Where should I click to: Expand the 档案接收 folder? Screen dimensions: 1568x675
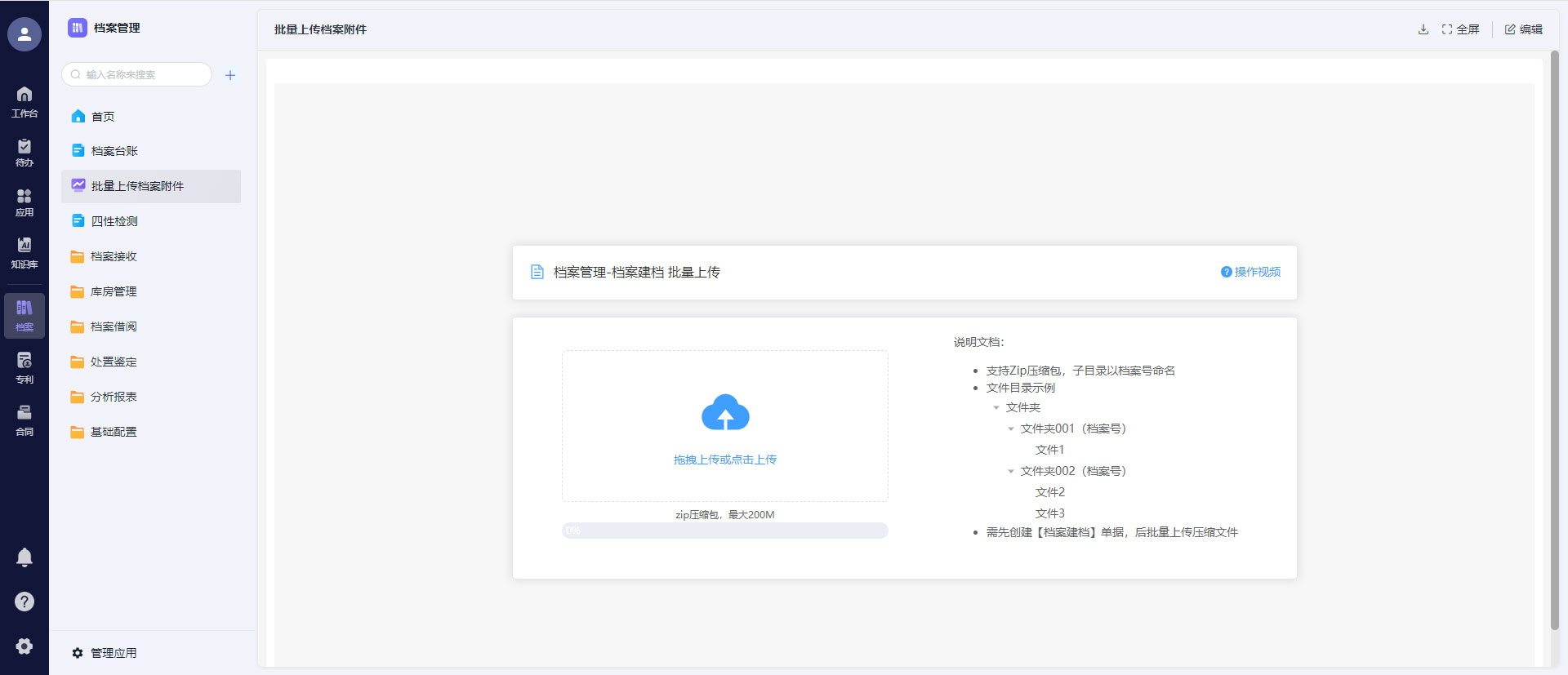point(114,256)
